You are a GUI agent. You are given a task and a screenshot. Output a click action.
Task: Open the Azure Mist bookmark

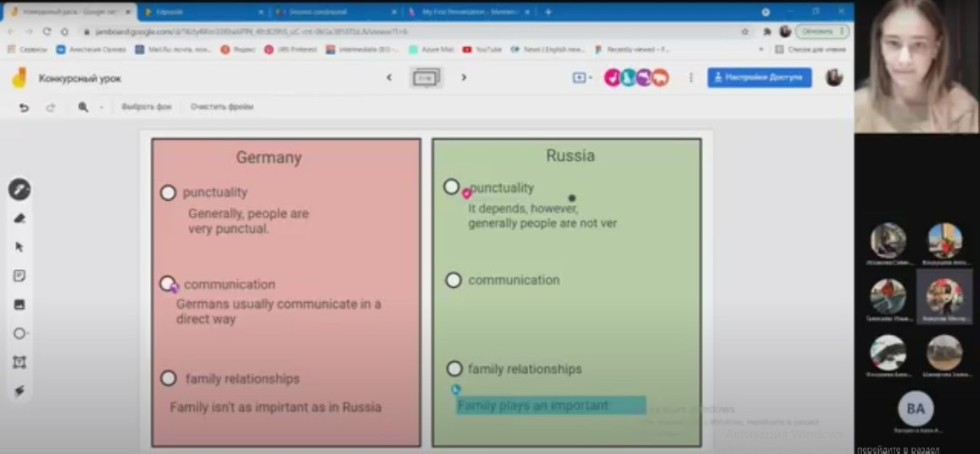coord(431,49)
